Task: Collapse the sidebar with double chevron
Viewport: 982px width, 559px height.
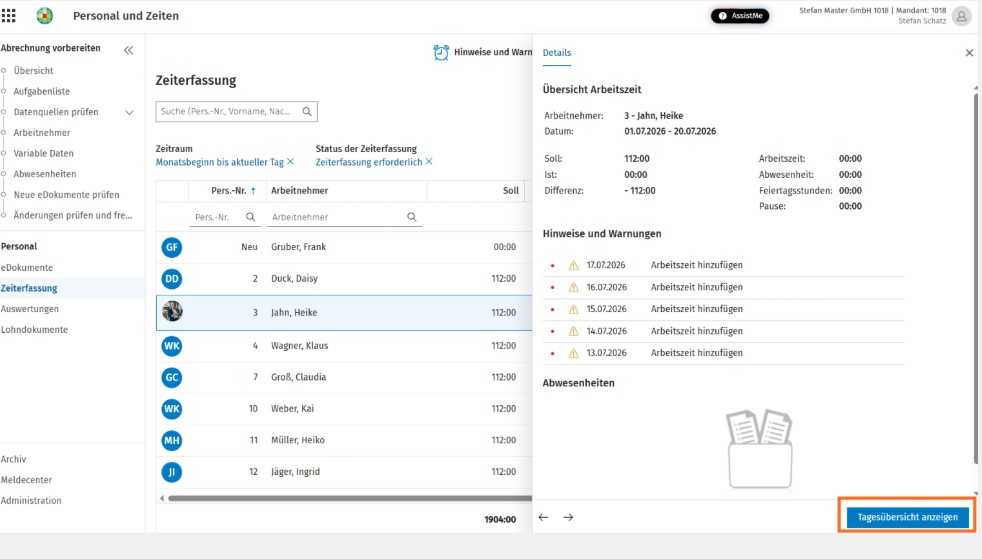Action: tap(128, 50)
